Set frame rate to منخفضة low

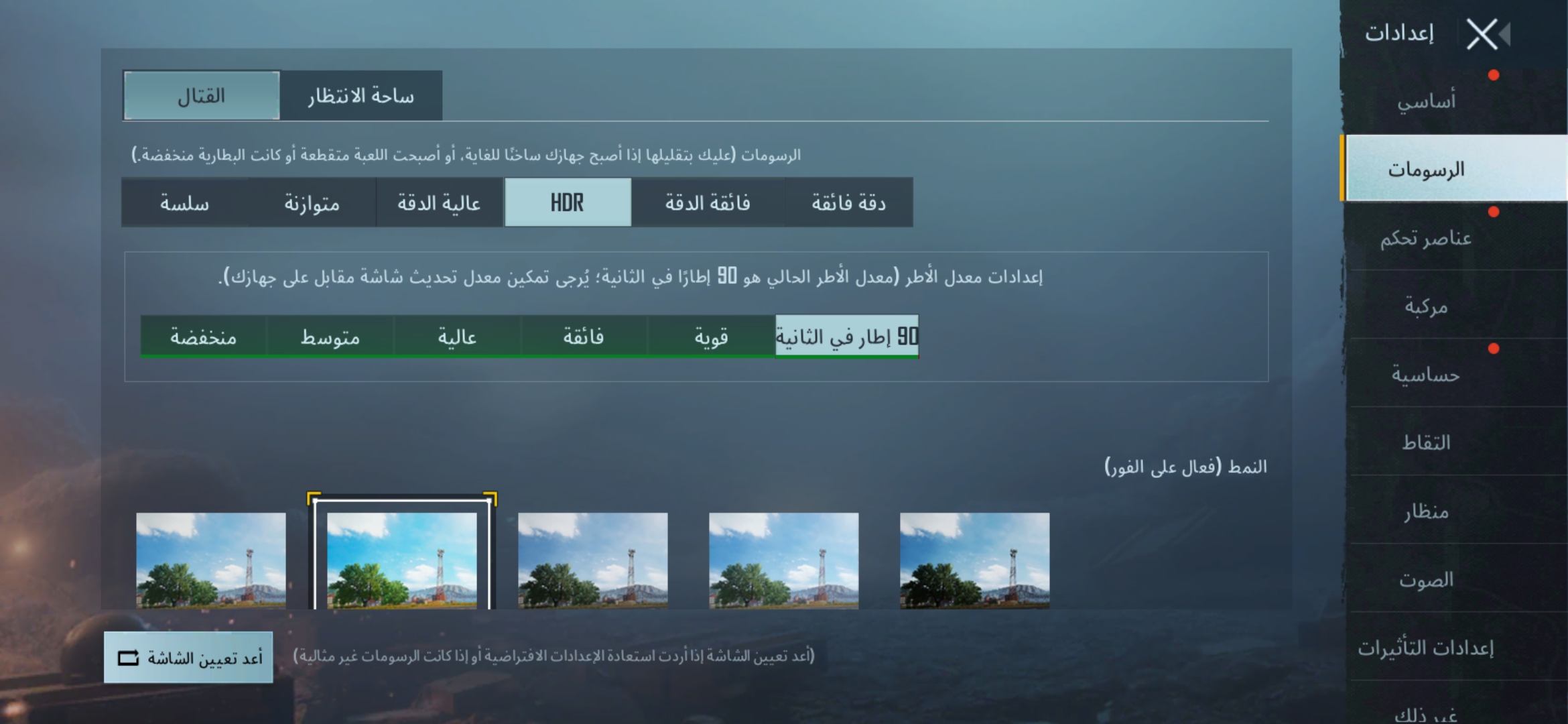(203, 337)
